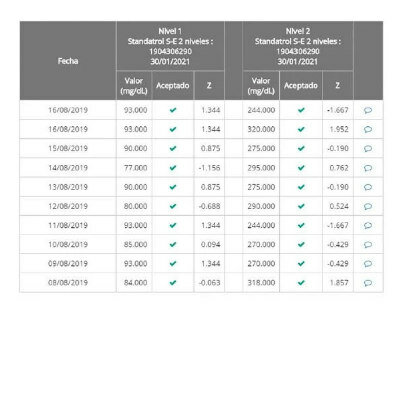Click comment icon for 10/08/2019 row
This screenshot has width=400, height=400.
368,244
